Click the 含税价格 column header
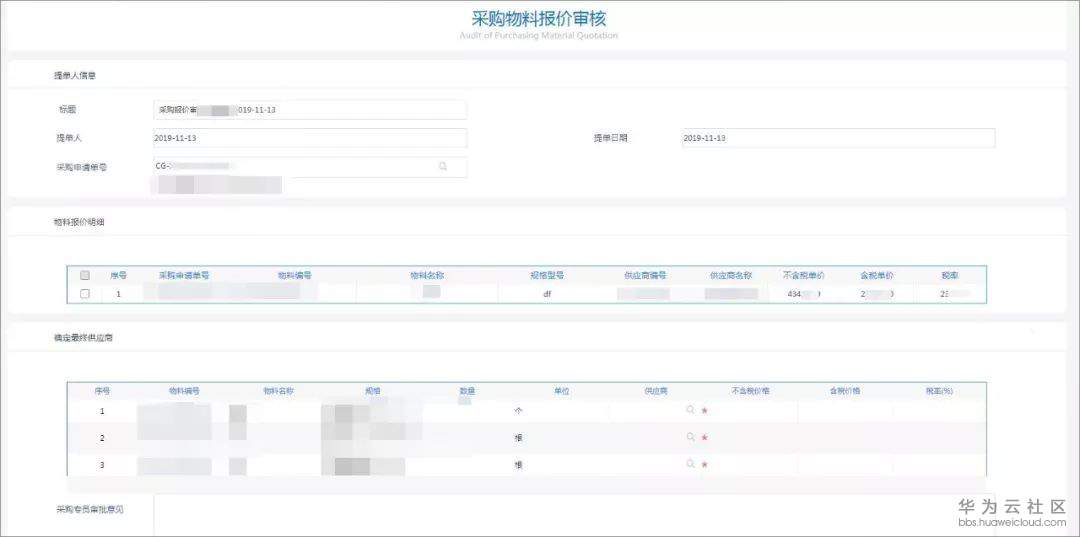The width and height of the screenshot is (1080, 537). pyautogui.click(x=844, y=390)
